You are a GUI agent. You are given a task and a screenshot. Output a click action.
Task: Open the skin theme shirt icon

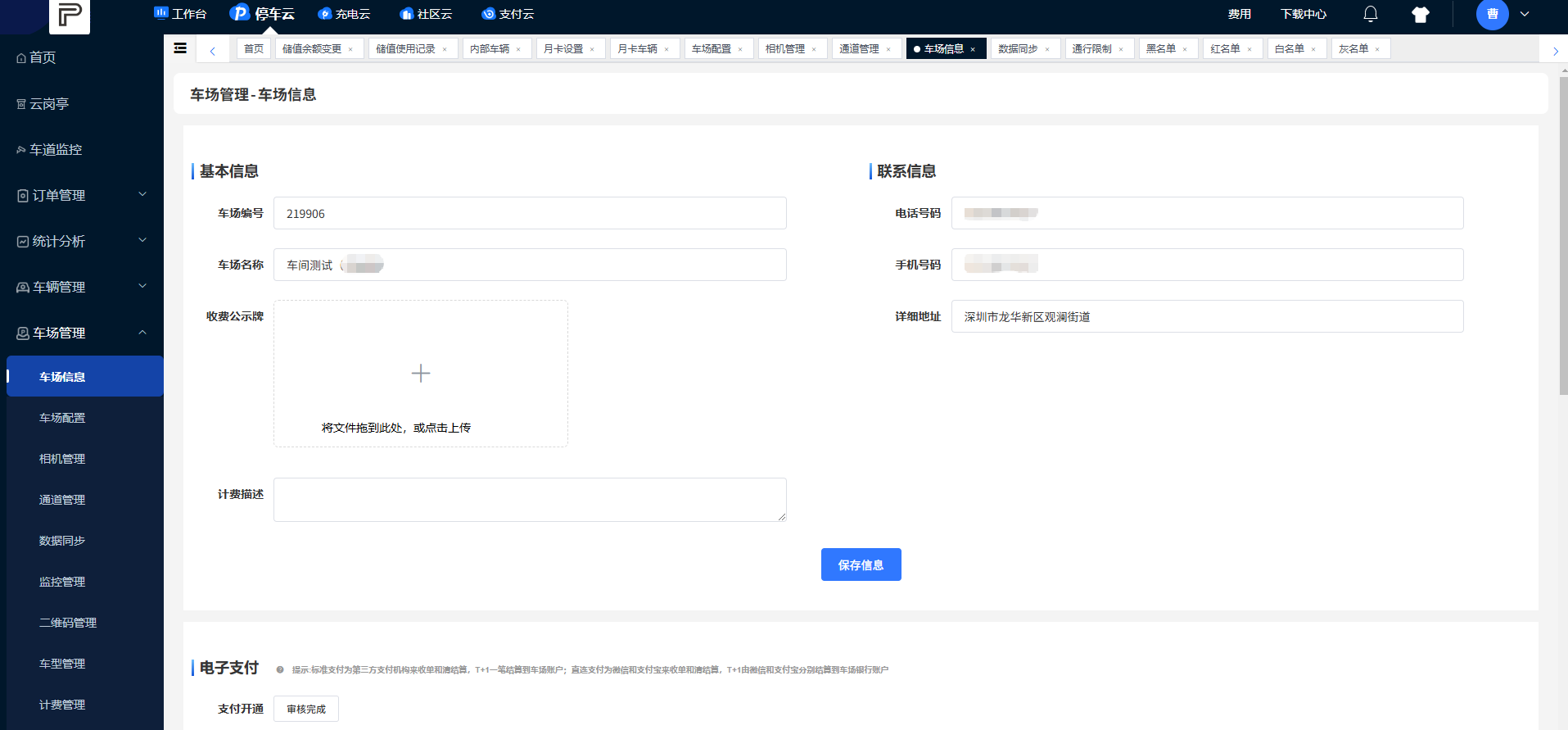(1421, 14)
